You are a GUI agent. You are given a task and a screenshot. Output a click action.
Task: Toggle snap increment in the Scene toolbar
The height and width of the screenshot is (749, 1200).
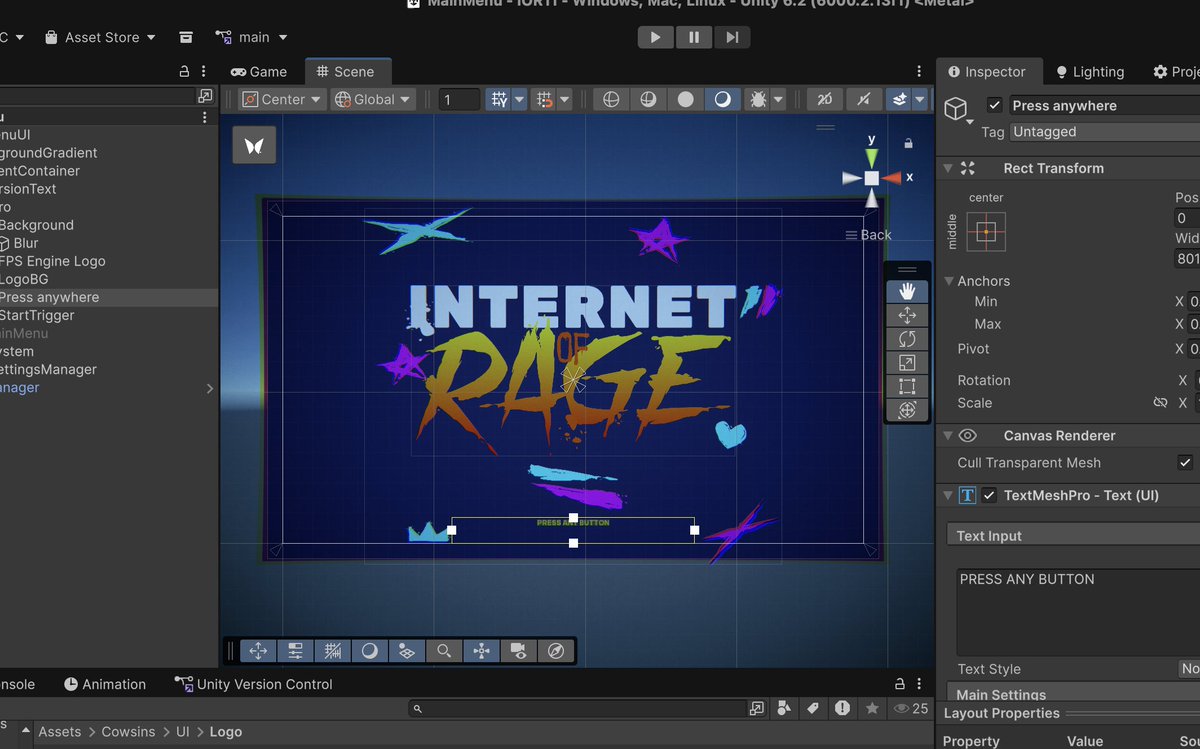[544, 99]
